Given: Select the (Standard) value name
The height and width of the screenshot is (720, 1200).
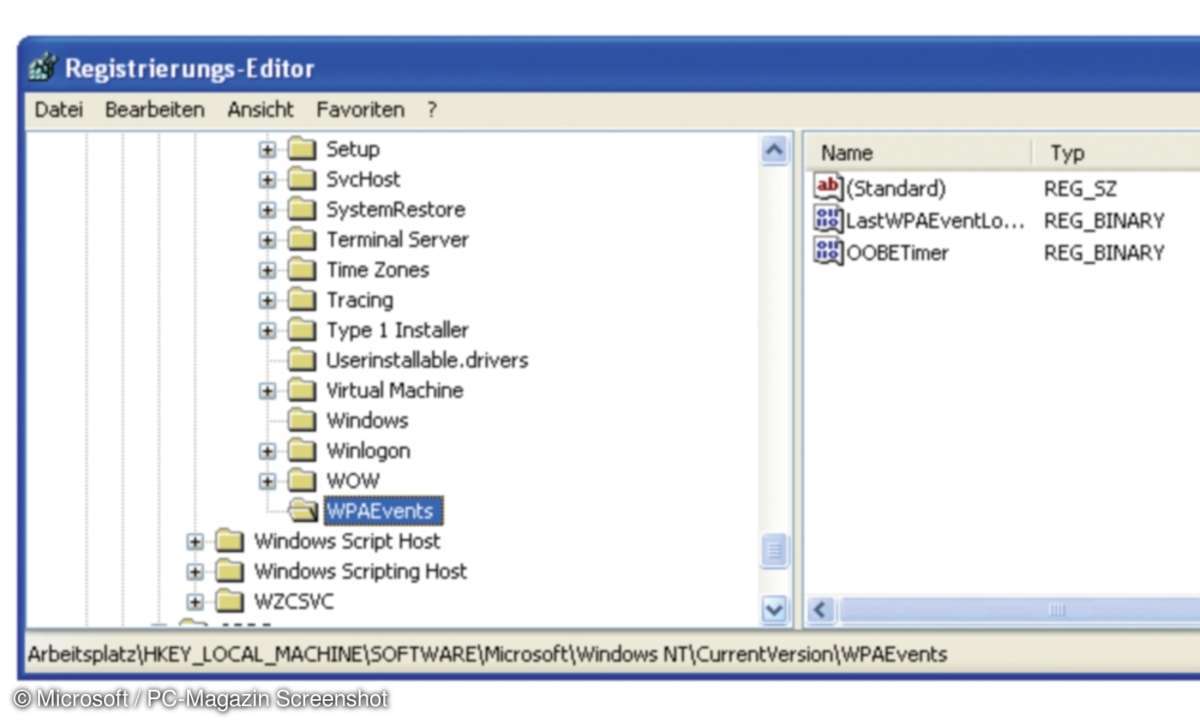Looking at the screenshot, I should [x=895, y=188].
